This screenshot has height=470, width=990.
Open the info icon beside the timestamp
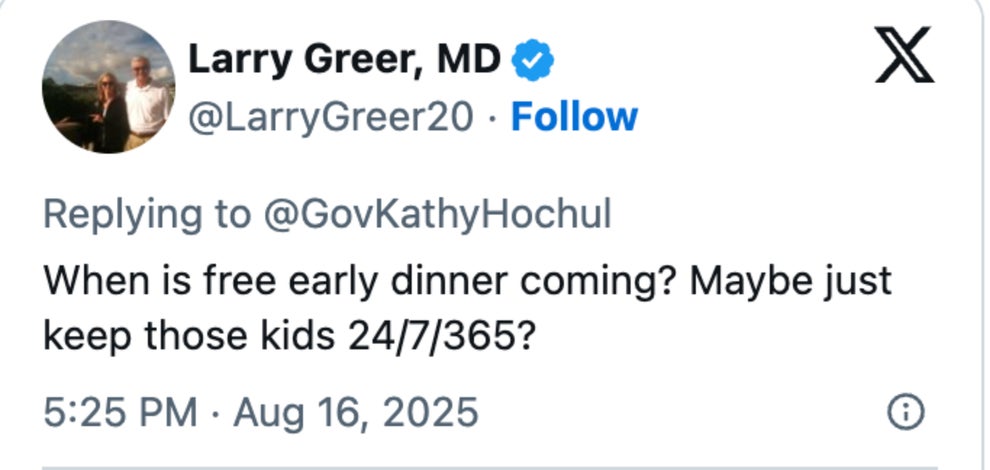click(906, 411)
